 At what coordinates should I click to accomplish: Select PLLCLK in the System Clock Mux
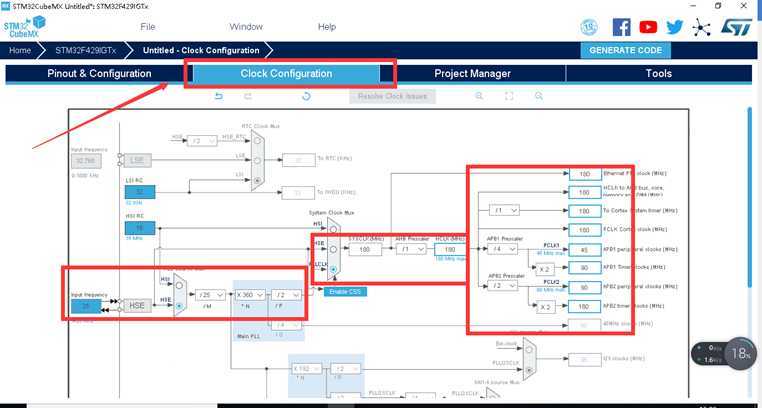(333, 269)
